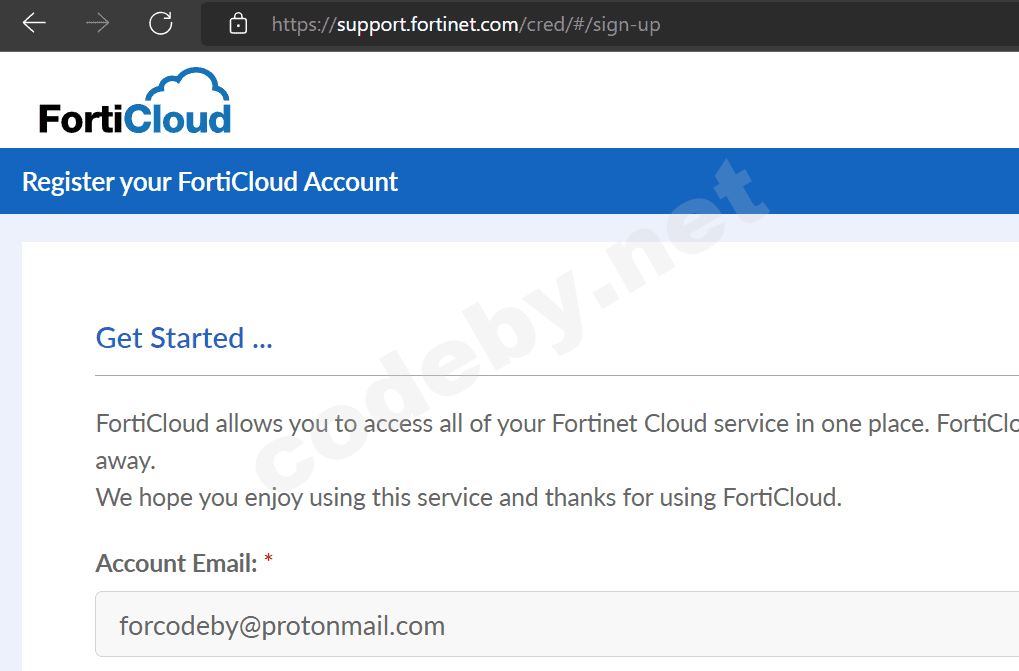This screenshot has width=1019, height=671.
Task: Click the 'FortiCloud allows you to access' paragraph
Action: [x=500, y=423]
